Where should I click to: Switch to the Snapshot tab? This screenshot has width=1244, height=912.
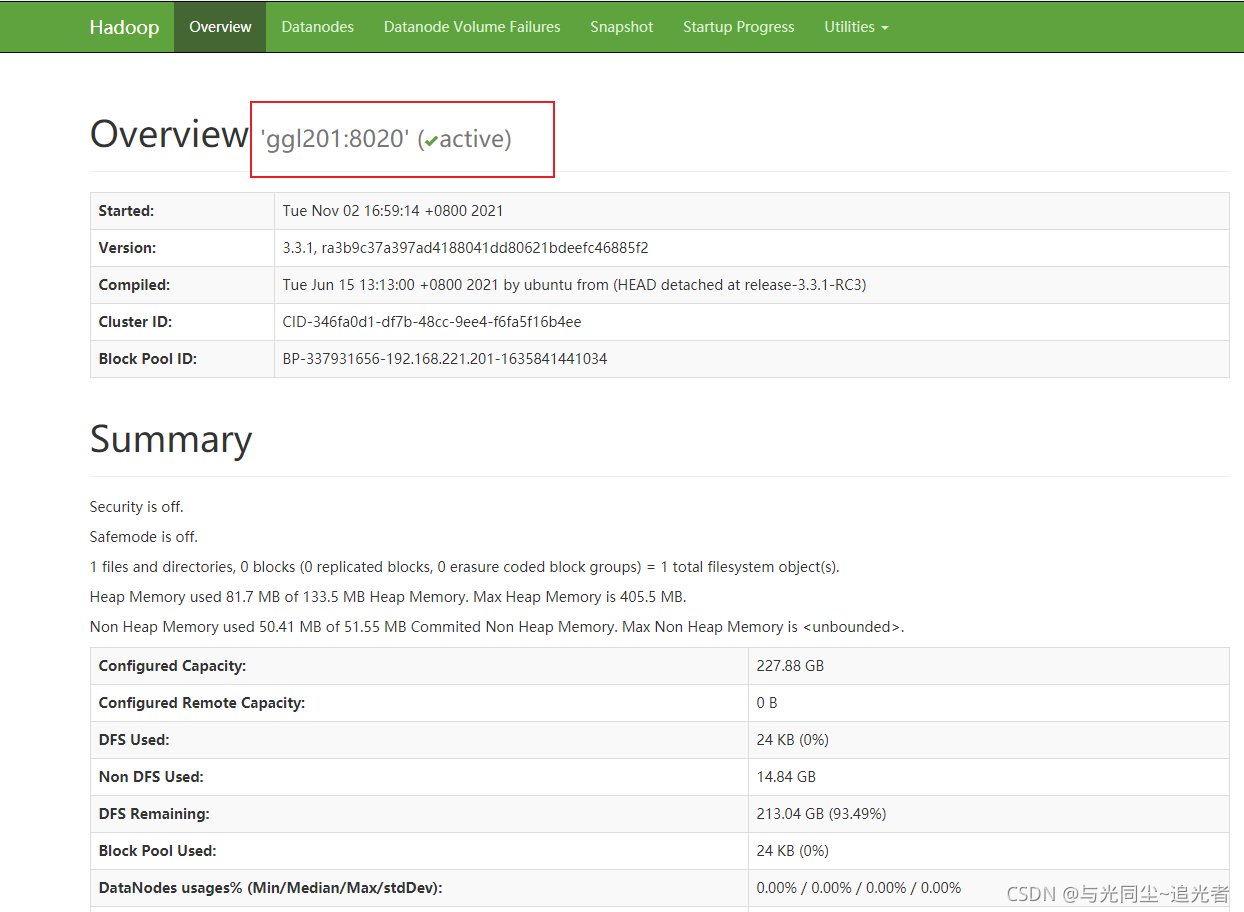pyautogui.click(x=621, y=27)
